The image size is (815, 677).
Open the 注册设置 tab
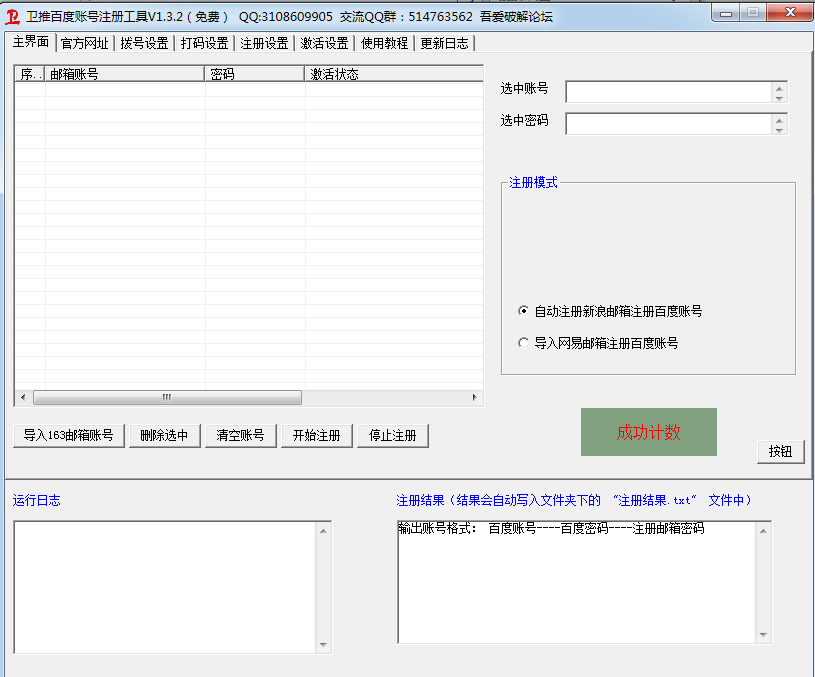pyautogui.click(x=264, y=43)
